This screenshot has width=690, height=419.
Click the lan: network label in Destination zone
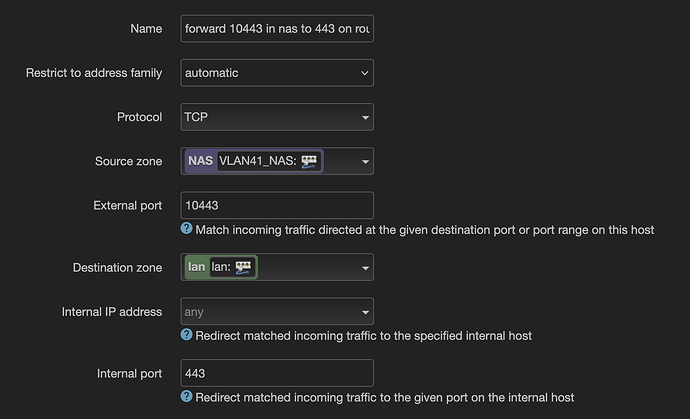point(221,267)
